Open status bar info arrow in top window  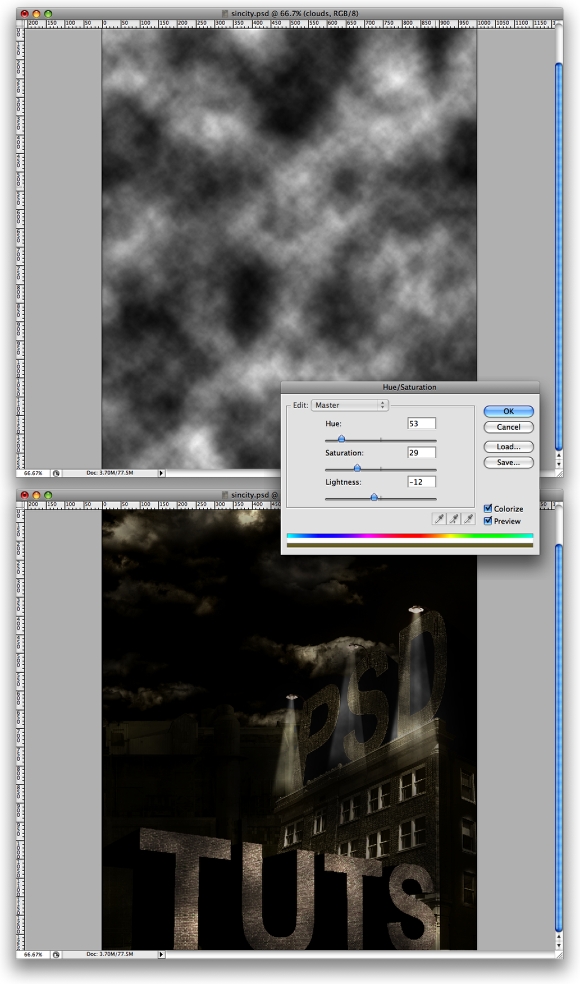[x=161, y=473]
